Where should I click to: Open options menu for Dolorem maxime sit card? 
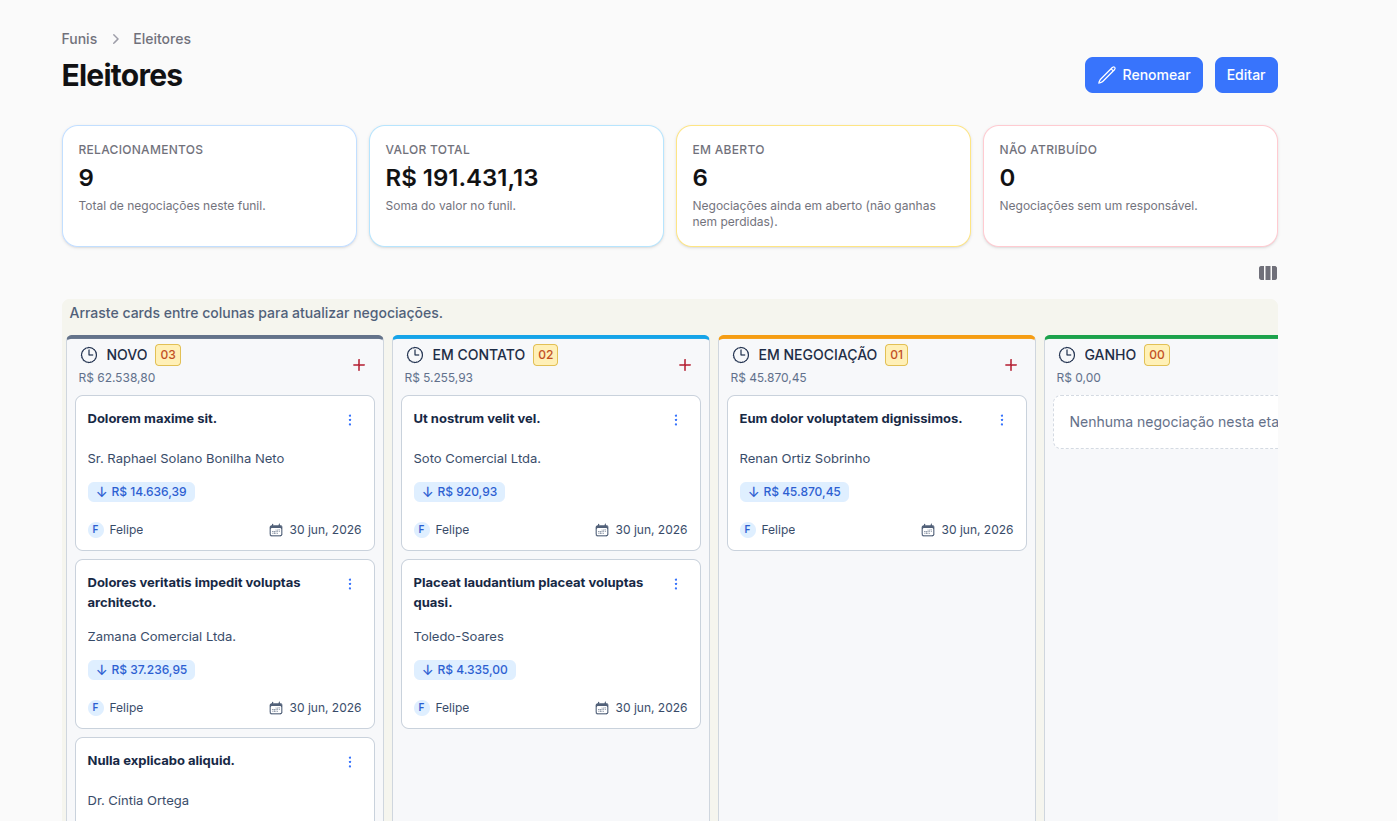tap(350, 420)
